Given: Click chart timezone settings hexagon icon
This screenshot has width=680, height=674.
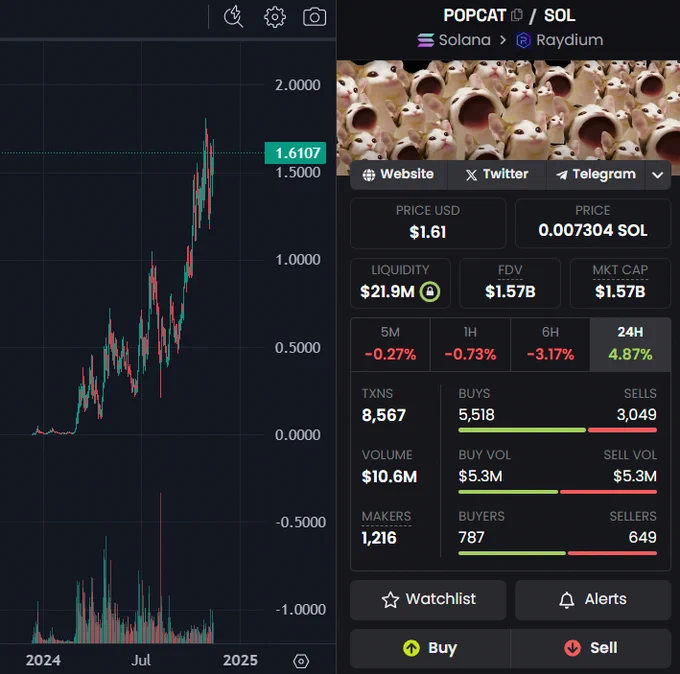Looking at the screenshot, I should (301, 661).
